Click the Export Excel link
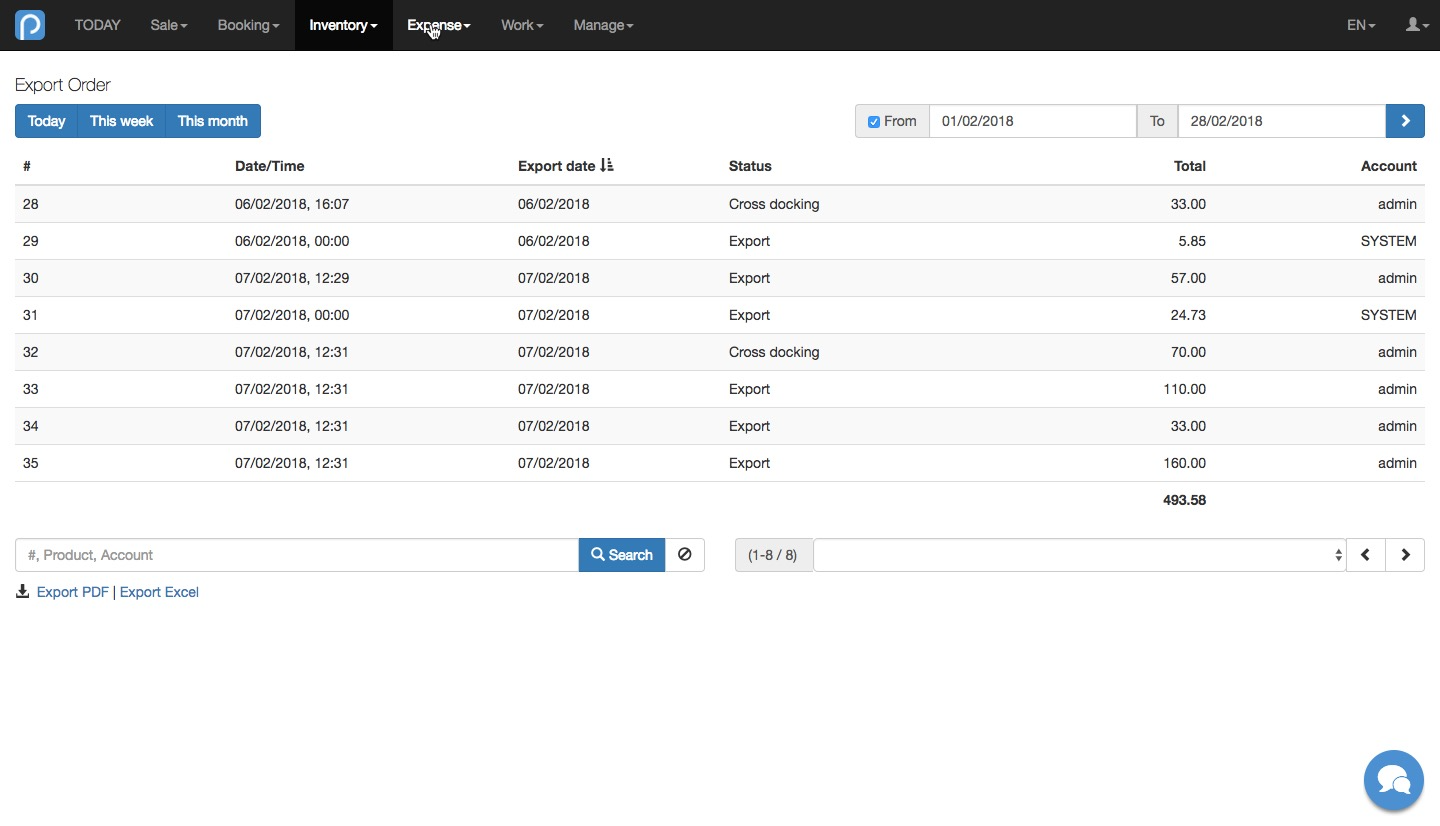 click(x=159, y=592)
